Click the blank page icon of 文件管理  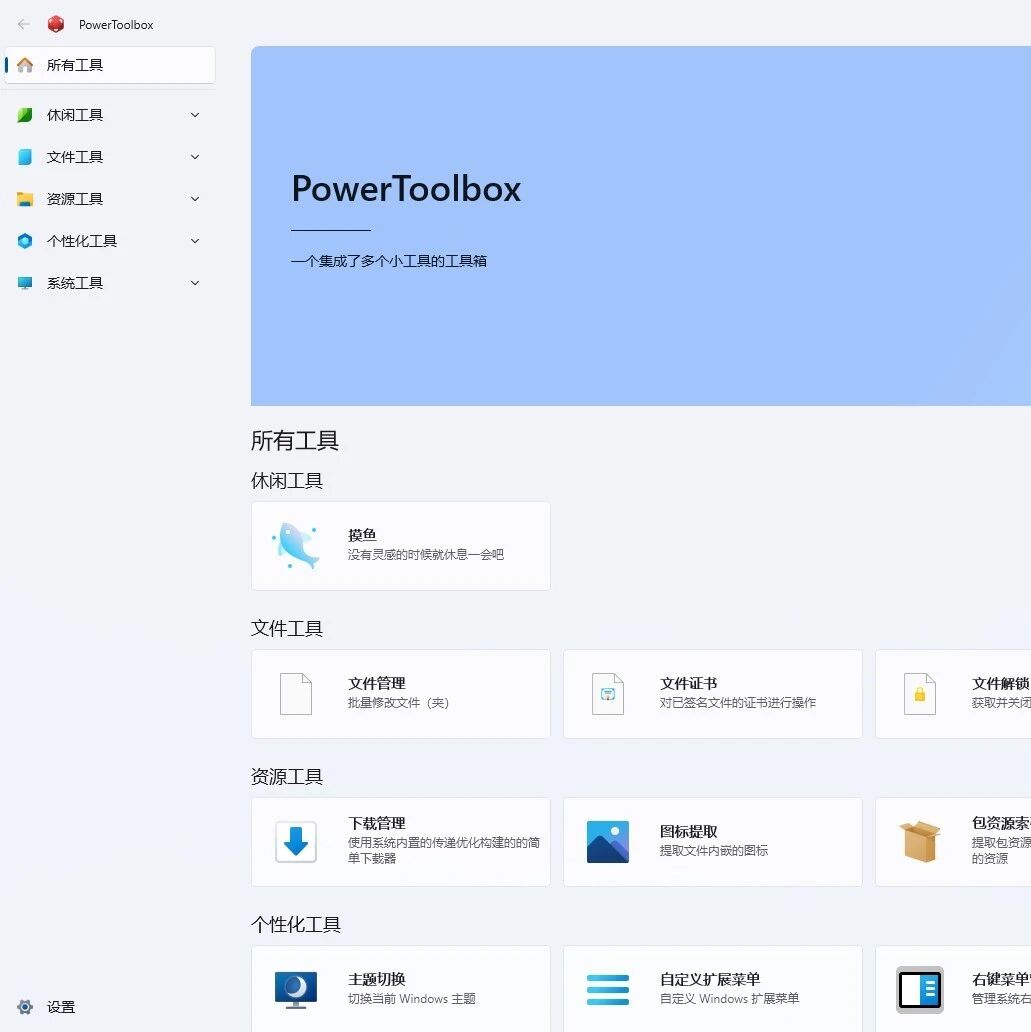[296, 694]
